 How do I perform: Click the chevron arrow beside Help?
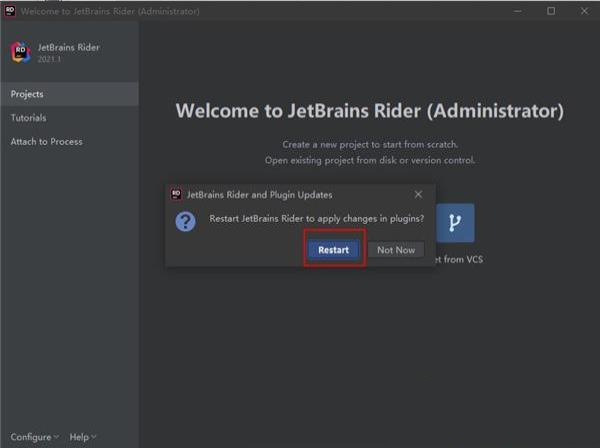pos(94,437)
